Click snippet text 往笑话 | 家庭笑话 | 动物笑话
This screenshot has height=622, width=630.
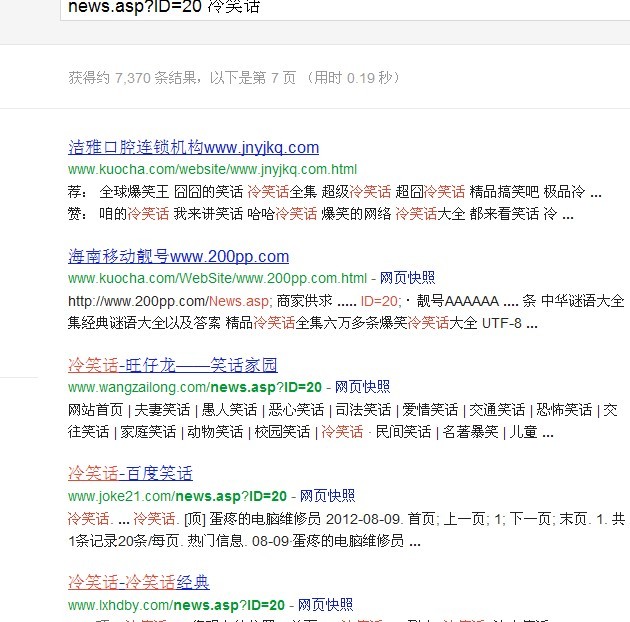(155, 432)
